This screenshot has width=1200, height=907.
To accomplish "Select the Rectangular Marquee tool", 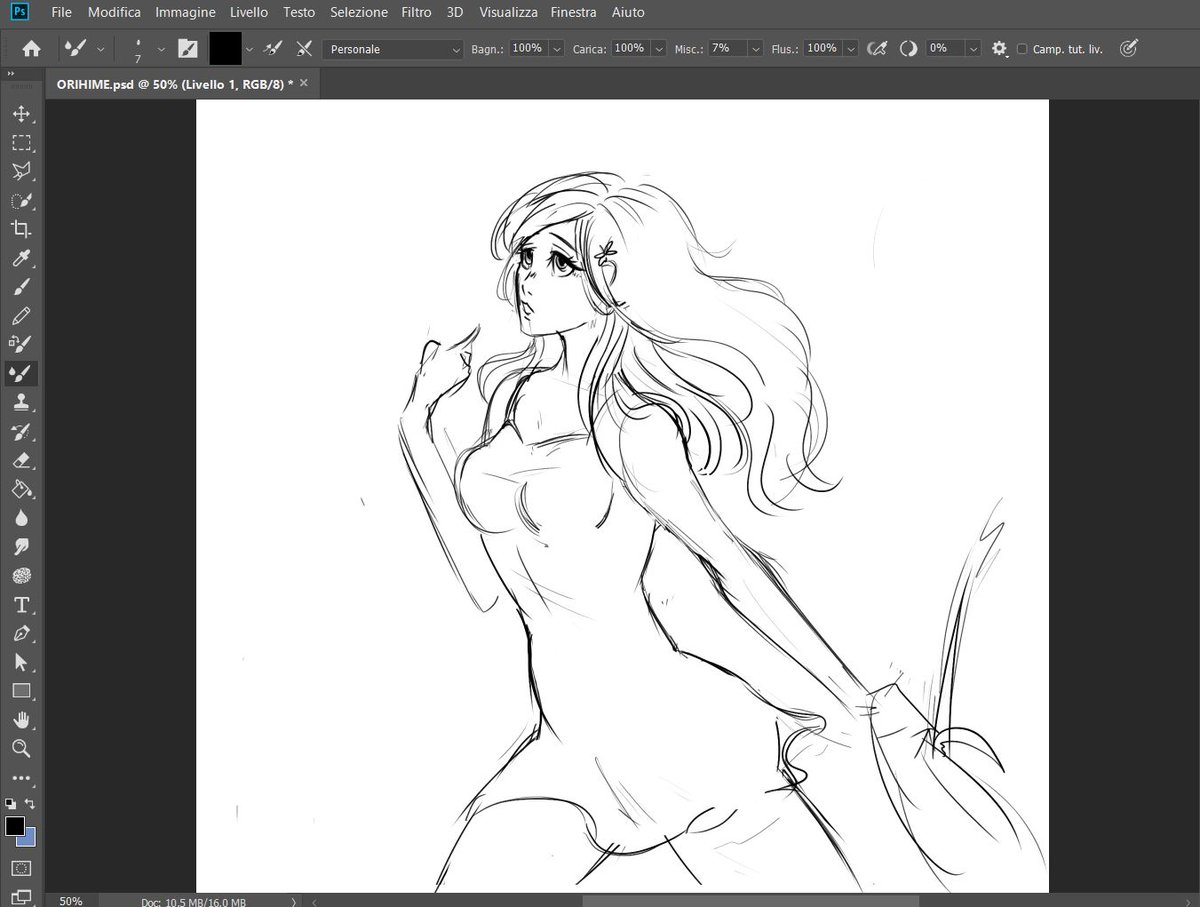I will tap(21, 143).
